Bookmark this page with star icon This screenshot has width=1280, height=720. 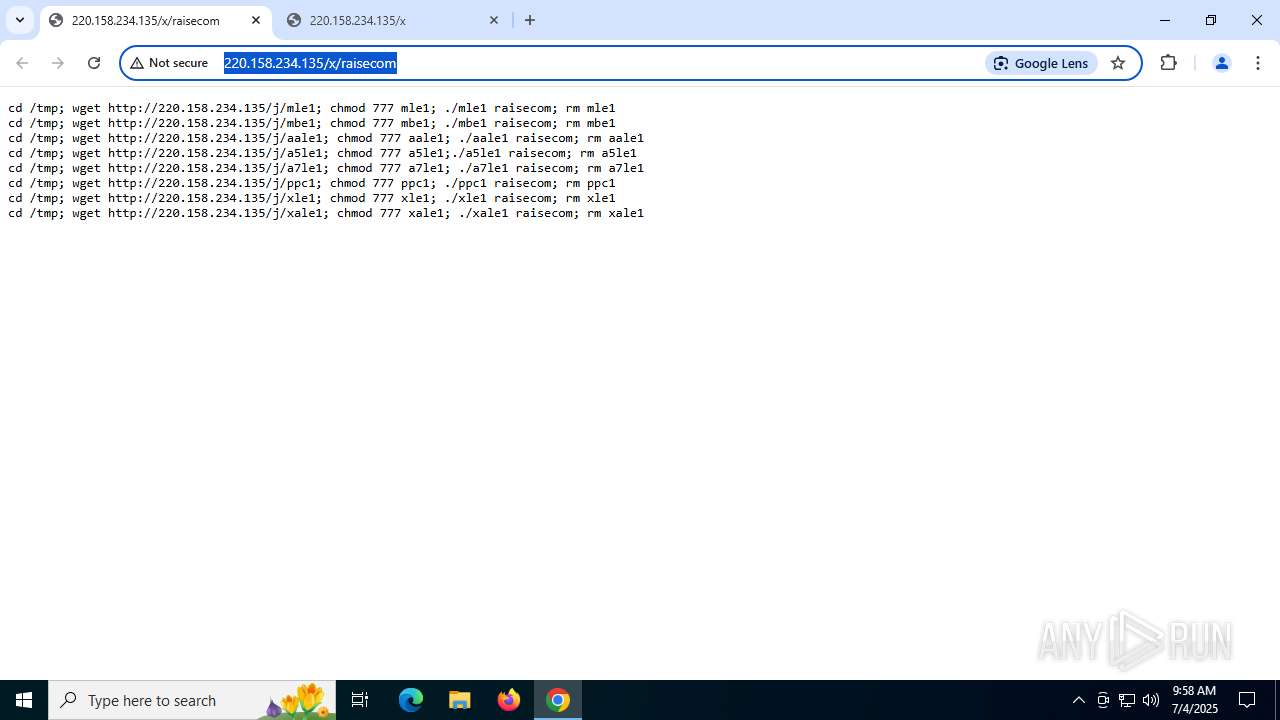tap(1118, 63)
